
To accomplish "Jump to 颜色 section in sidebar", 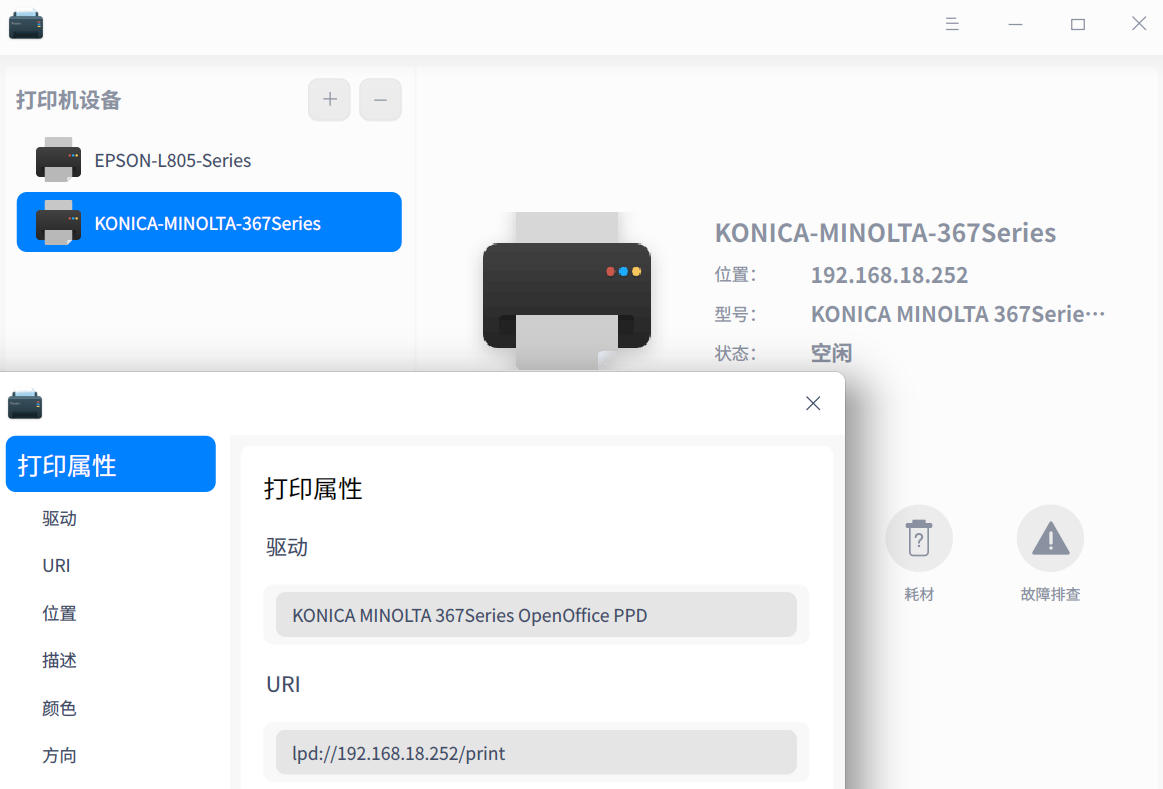I will click(x=59, y=708).
